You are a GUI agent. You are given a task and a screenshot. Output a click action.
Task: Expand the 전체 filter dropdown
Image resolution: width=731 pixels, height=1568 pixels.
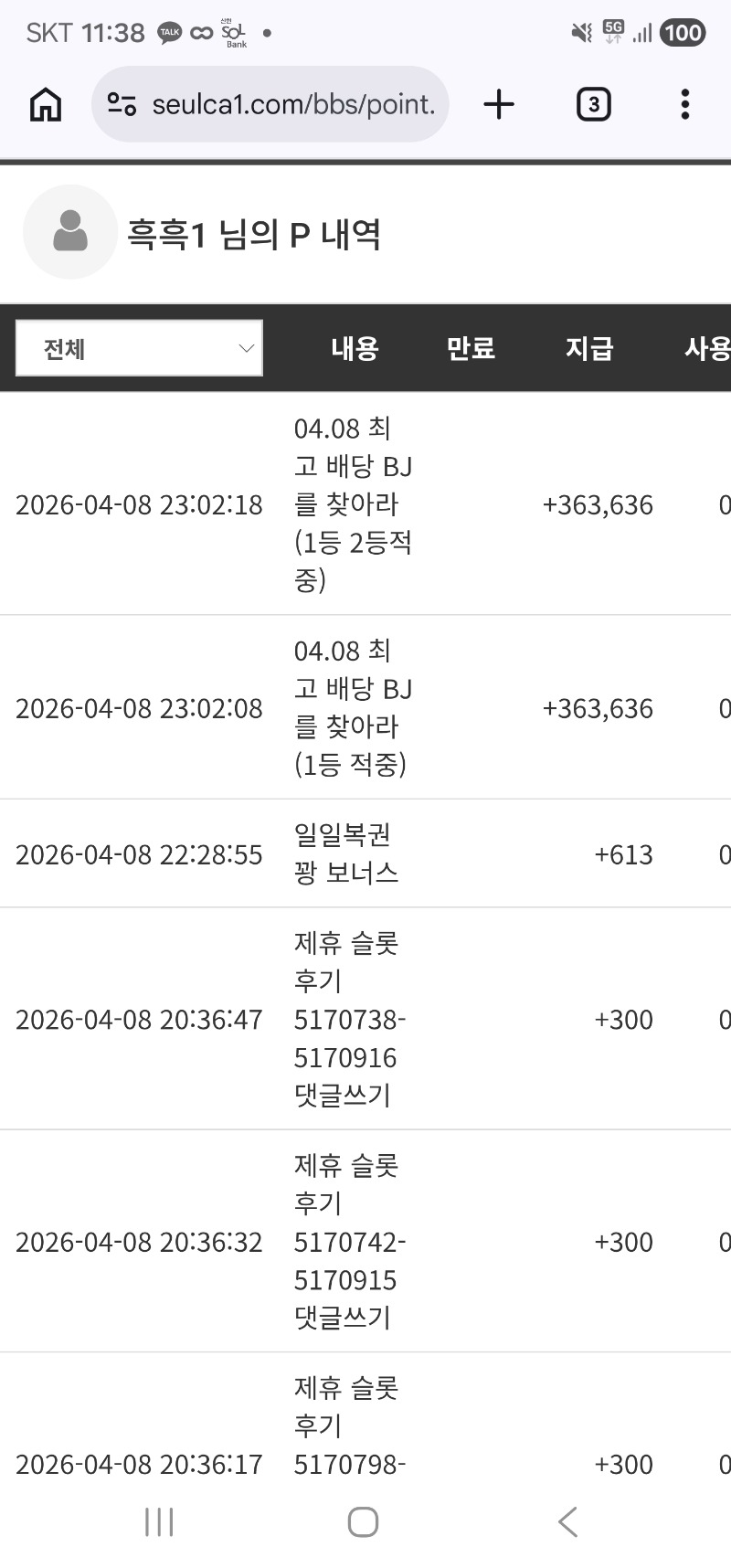(x=139, y=348)
